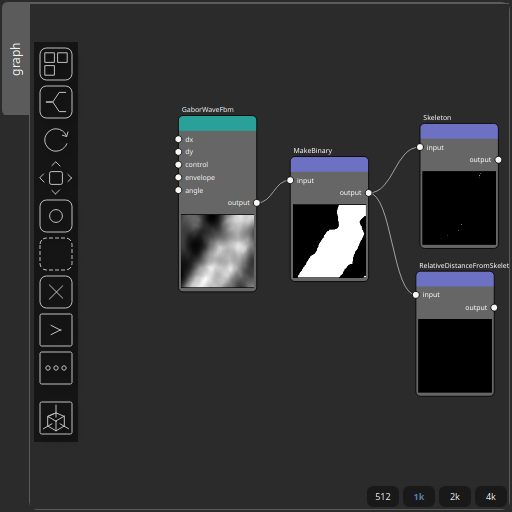Click the four-arrows recenter view icon
Screen dimensions: 512x512
click(x=56, y=178)
